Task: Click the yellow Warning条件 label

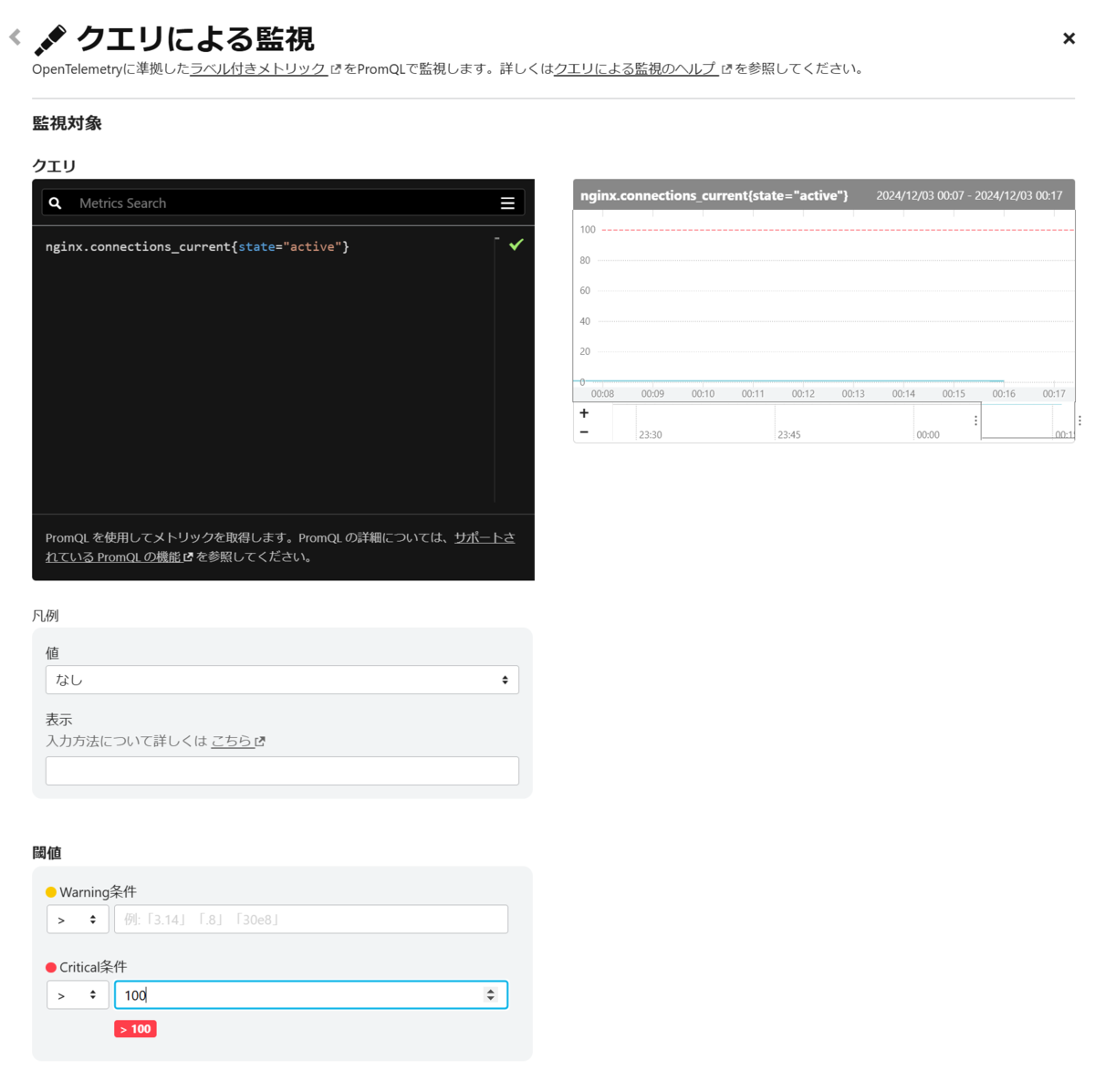Action: point(91,892)
